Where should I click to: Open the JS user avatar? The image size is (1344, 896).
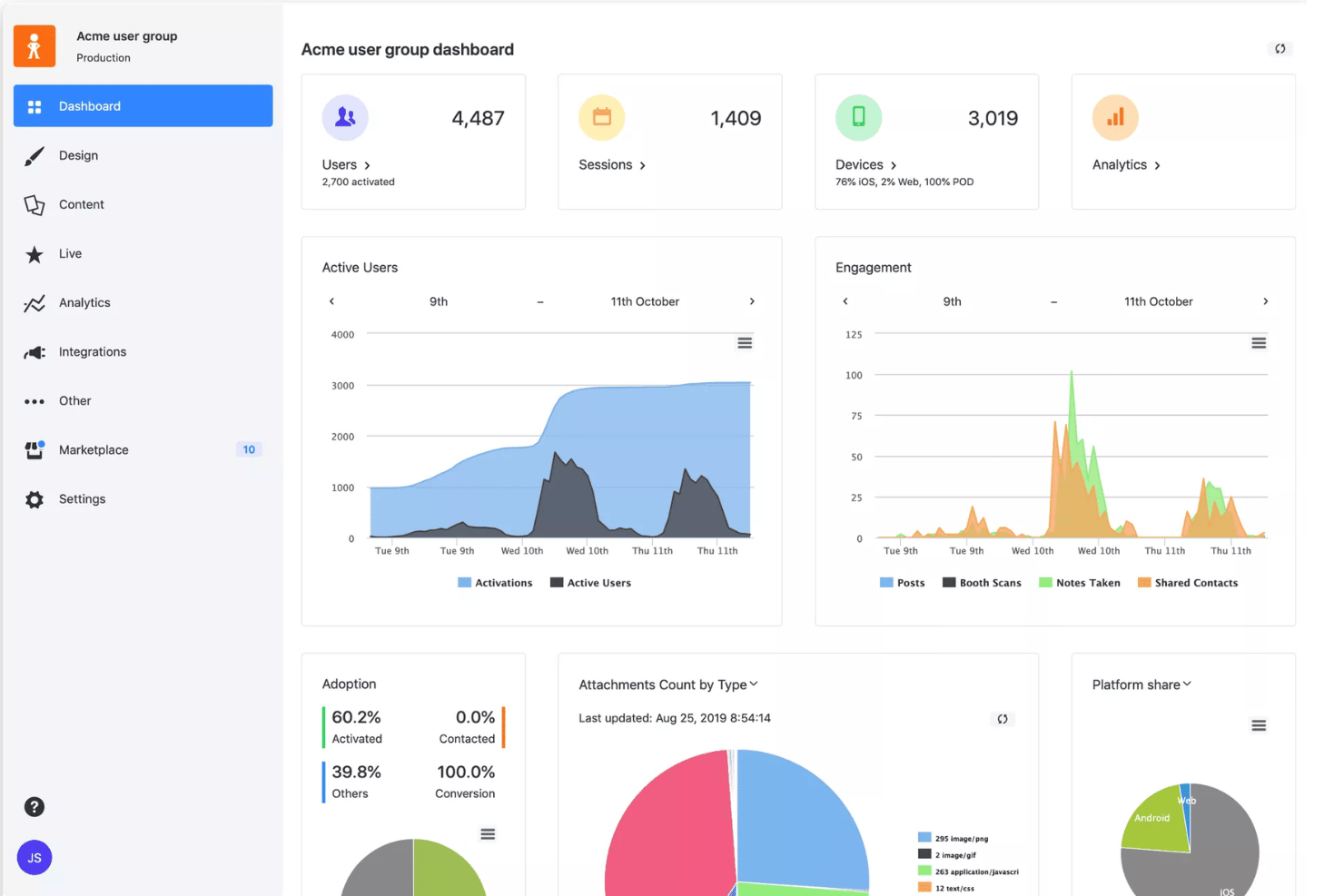[x=35, y=858]
